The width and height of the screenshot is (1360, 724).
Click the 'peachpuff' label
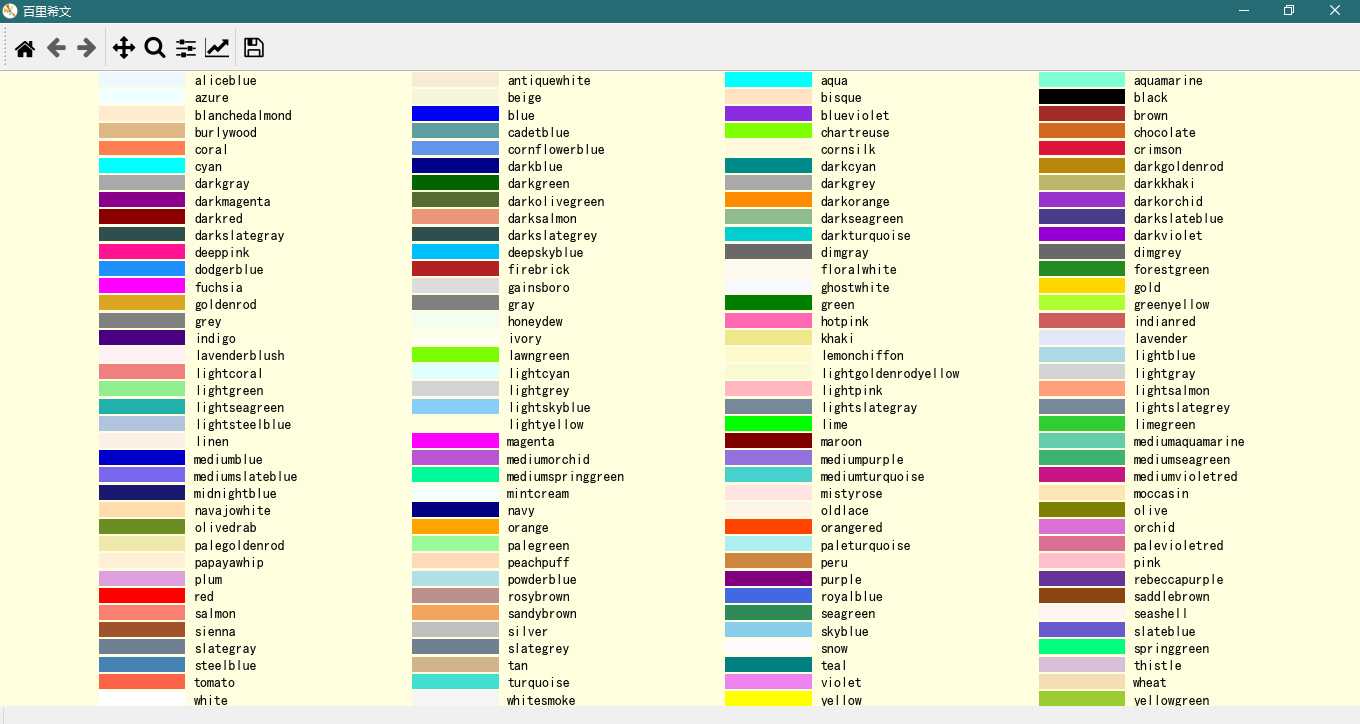(538, 562)
